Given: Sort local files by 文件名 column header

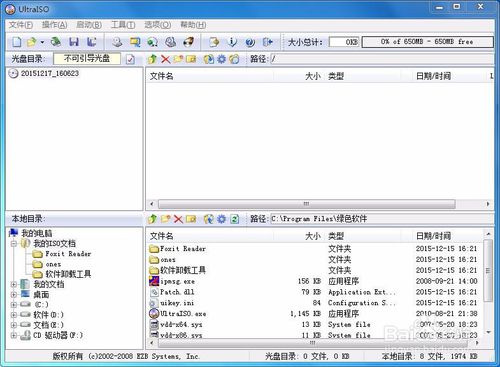Looking at the screenshot, I should pos(210,236).
